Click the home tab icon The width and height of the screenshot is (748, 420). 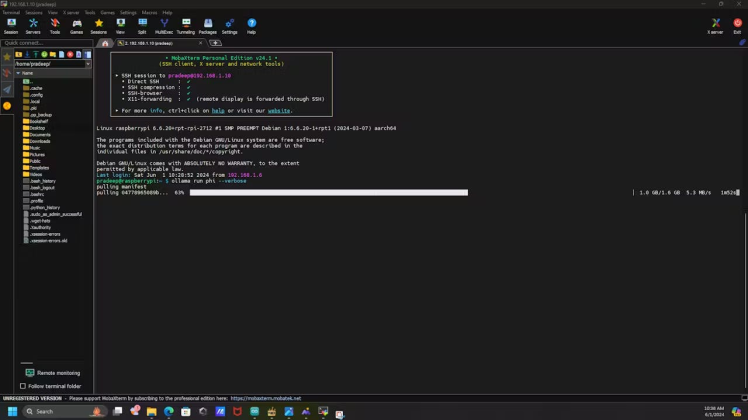pyautogui.click(x=105, y=43)
